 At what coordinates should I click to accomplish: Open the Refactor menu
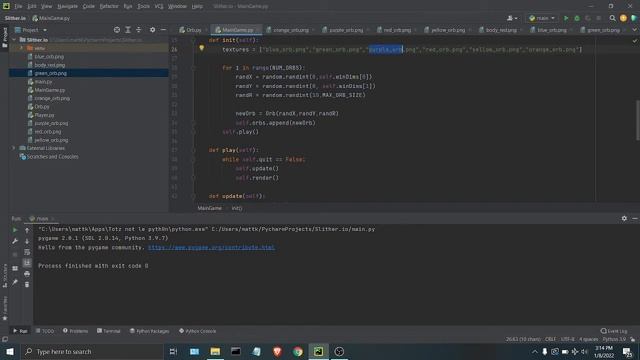109,6
